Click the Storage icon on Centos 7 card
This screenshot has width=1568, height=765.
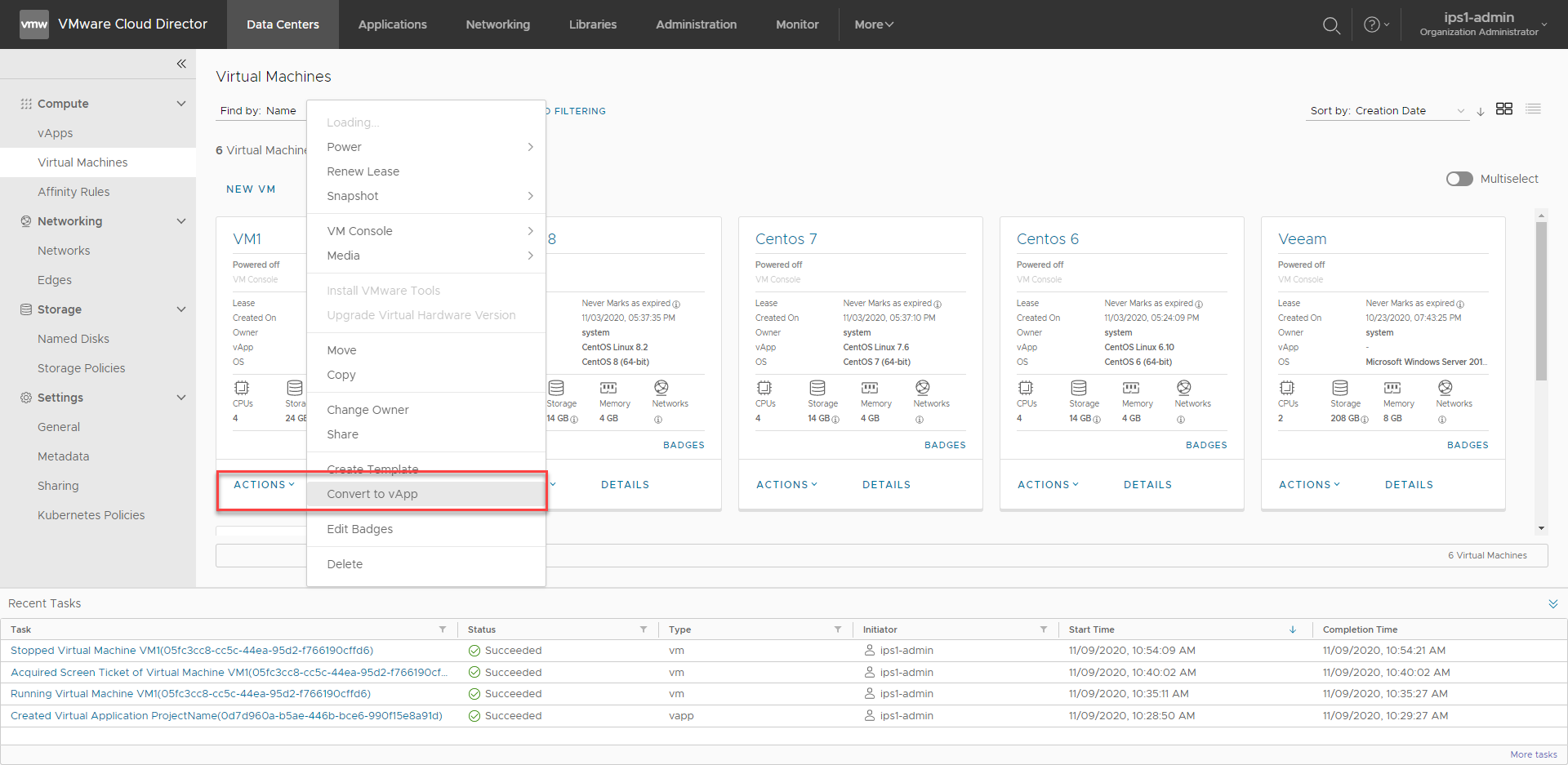point(817,388)
